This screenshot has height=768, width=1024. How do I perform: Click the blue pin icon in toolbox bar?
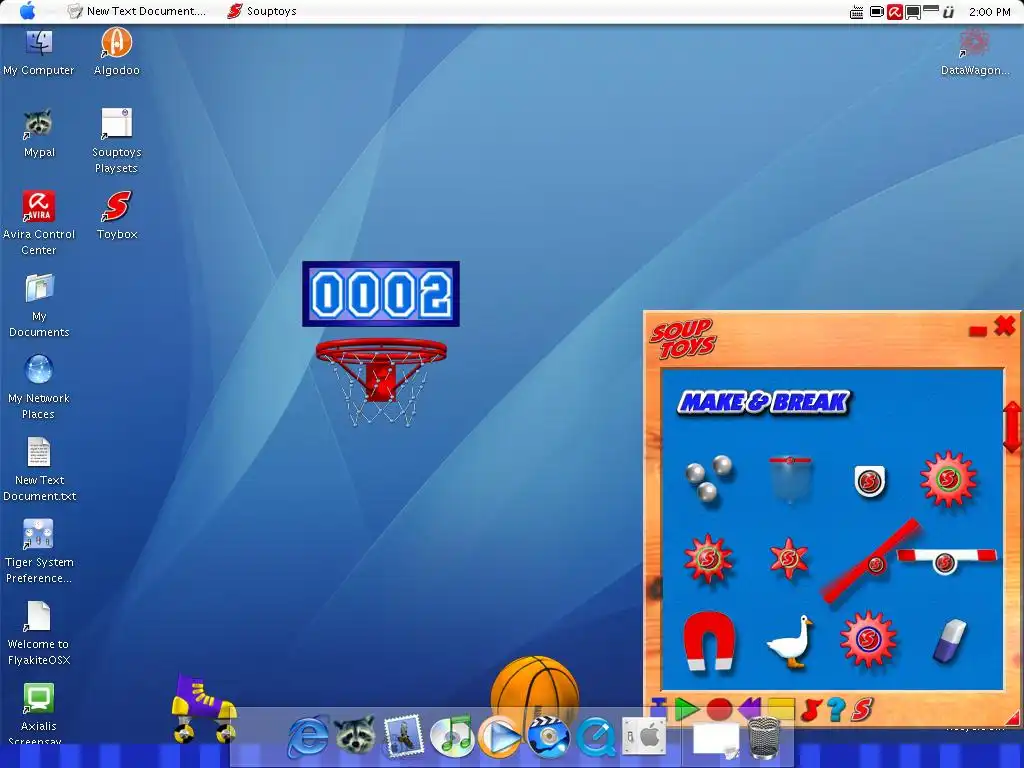[x=658, y=708]
